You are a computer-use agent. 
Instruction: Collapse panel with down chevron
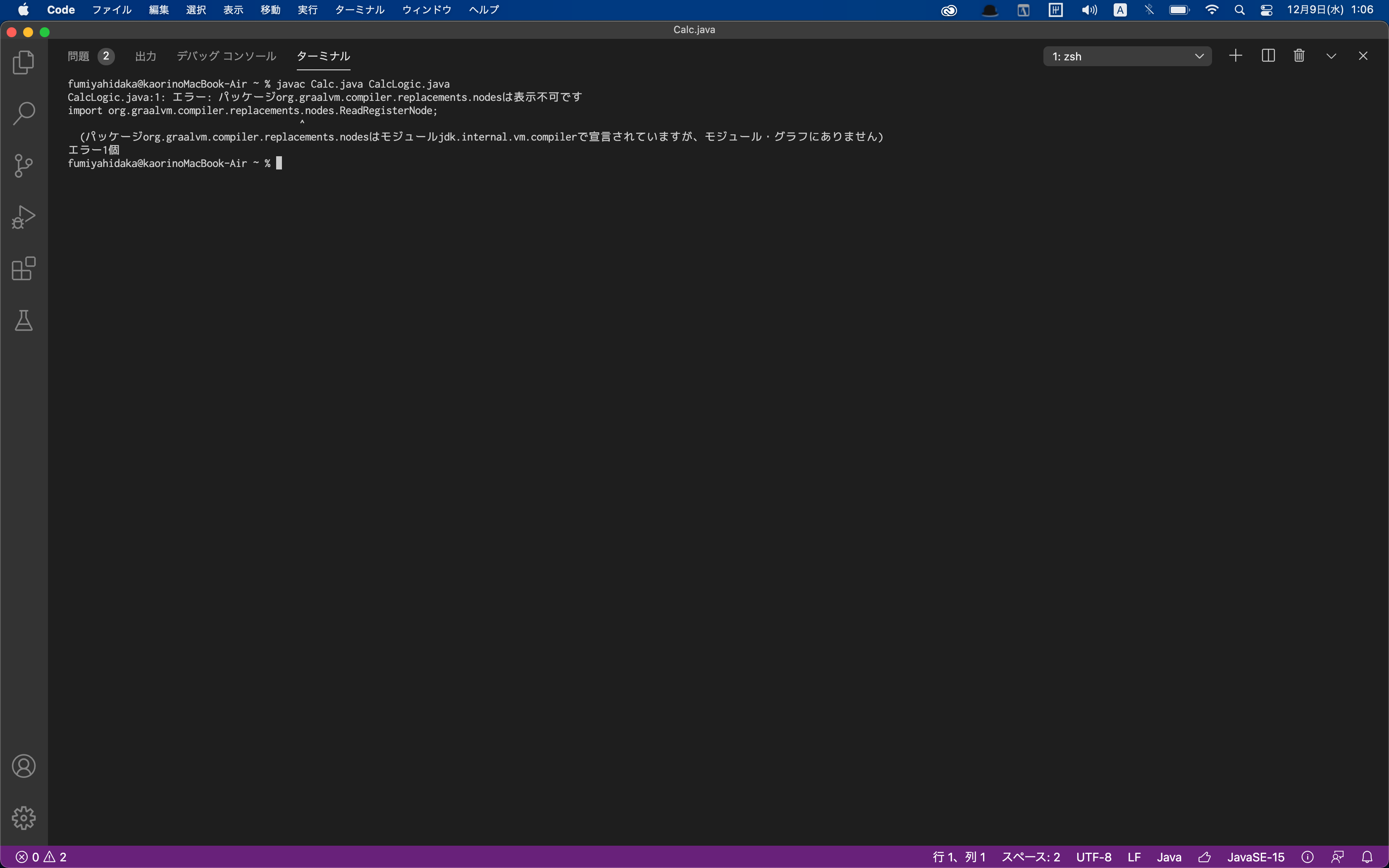1331,56
